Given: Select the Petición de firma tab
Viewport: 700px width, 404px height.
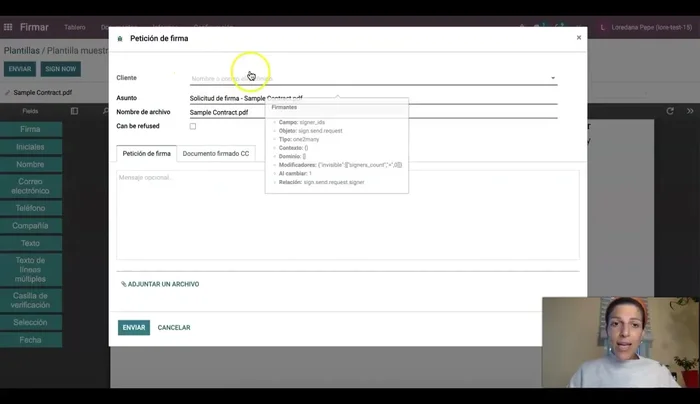Looking at the screenshot, I should 146,154.
